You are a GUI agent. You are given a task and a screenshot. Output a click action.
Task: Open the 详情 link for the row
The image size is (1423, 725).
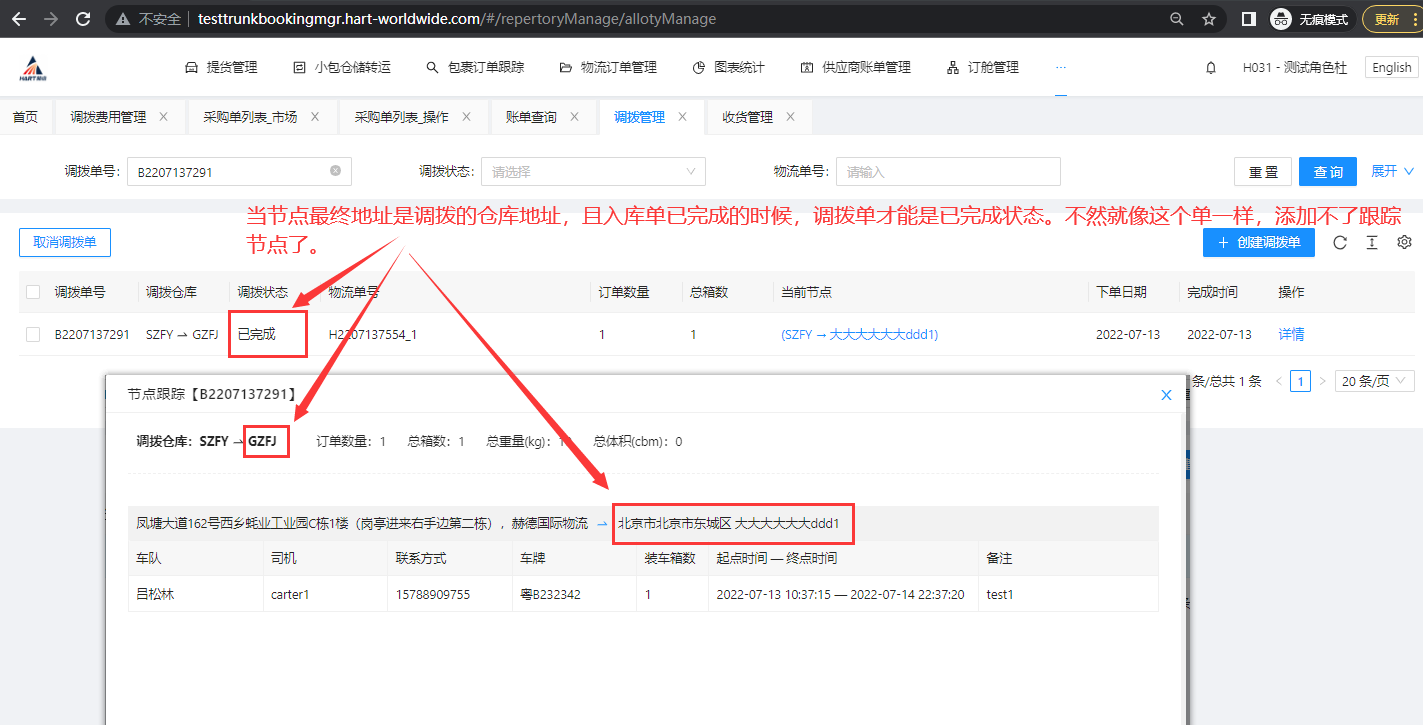coord(1291,335)
